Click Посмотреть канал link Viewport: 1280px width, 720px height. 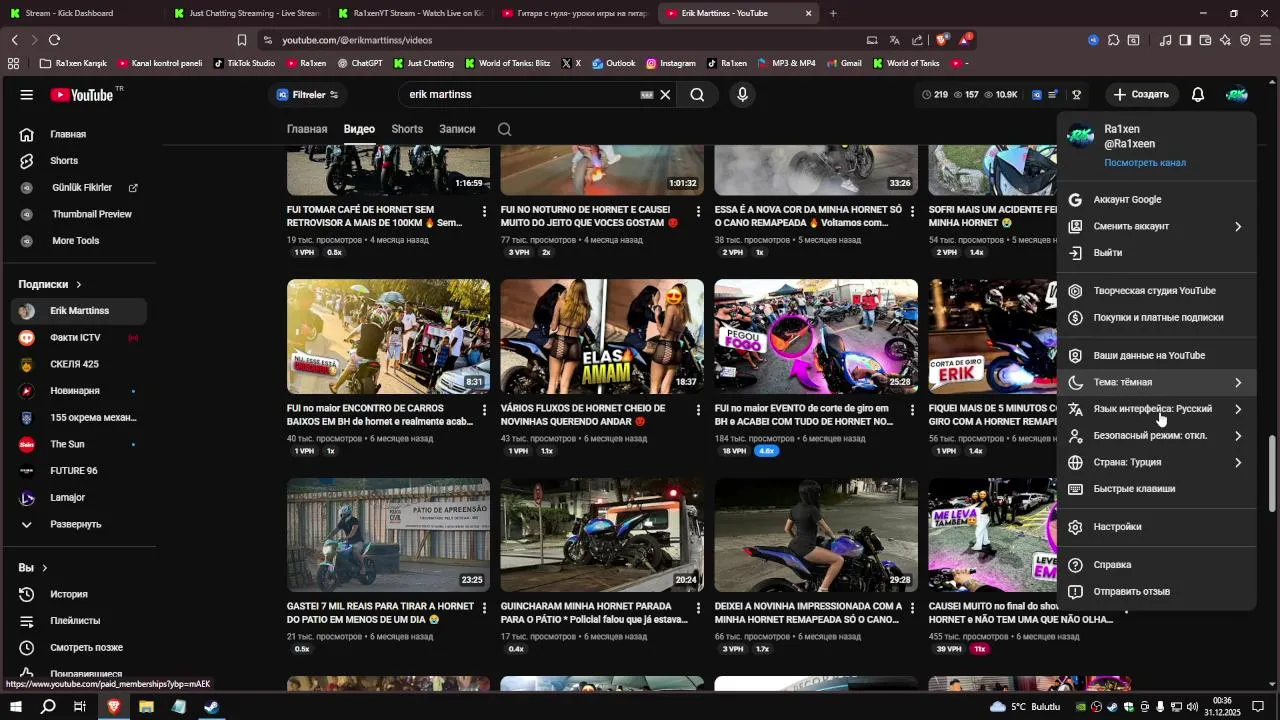point(1145,163)
